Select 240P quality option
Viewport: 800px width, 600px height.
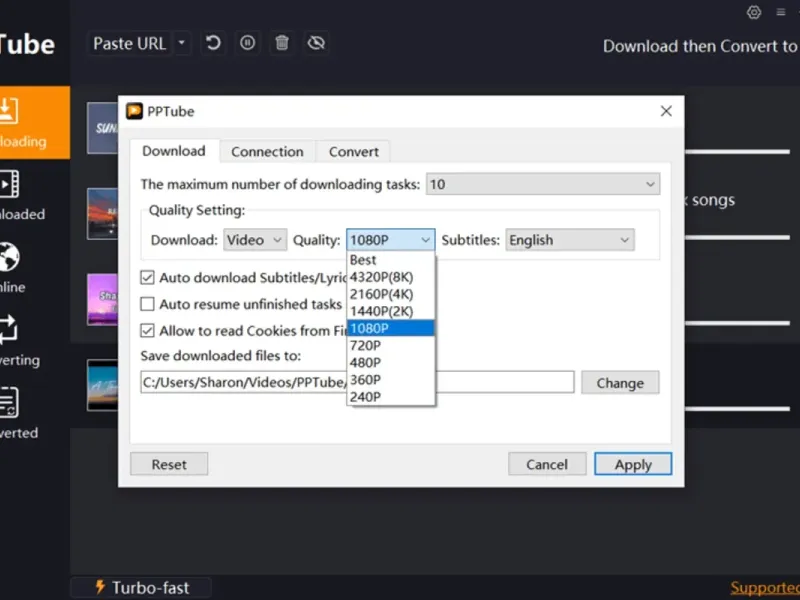coord(390,396)
